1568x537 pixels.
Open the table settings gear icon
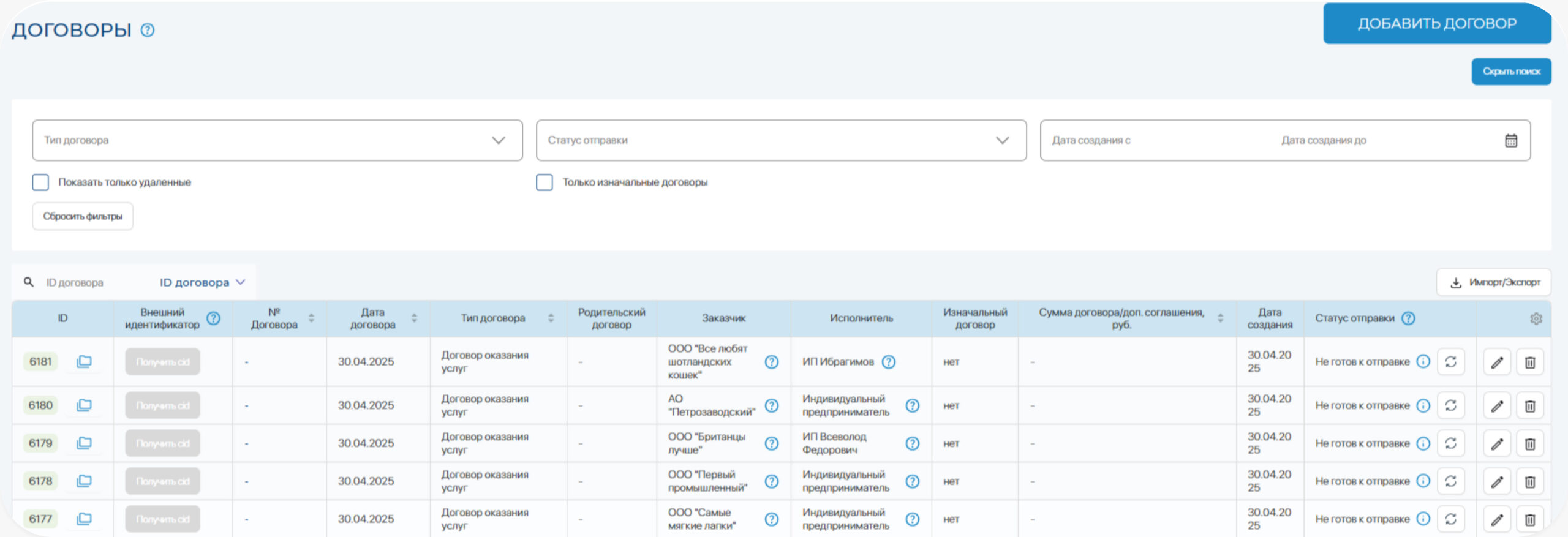tap(1536, 318)
